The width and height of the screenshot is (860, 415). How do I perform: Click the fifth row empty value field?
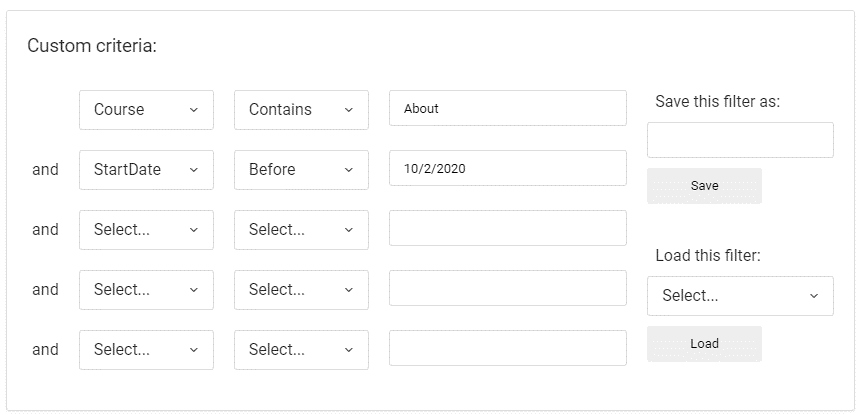tap(507, 348)
